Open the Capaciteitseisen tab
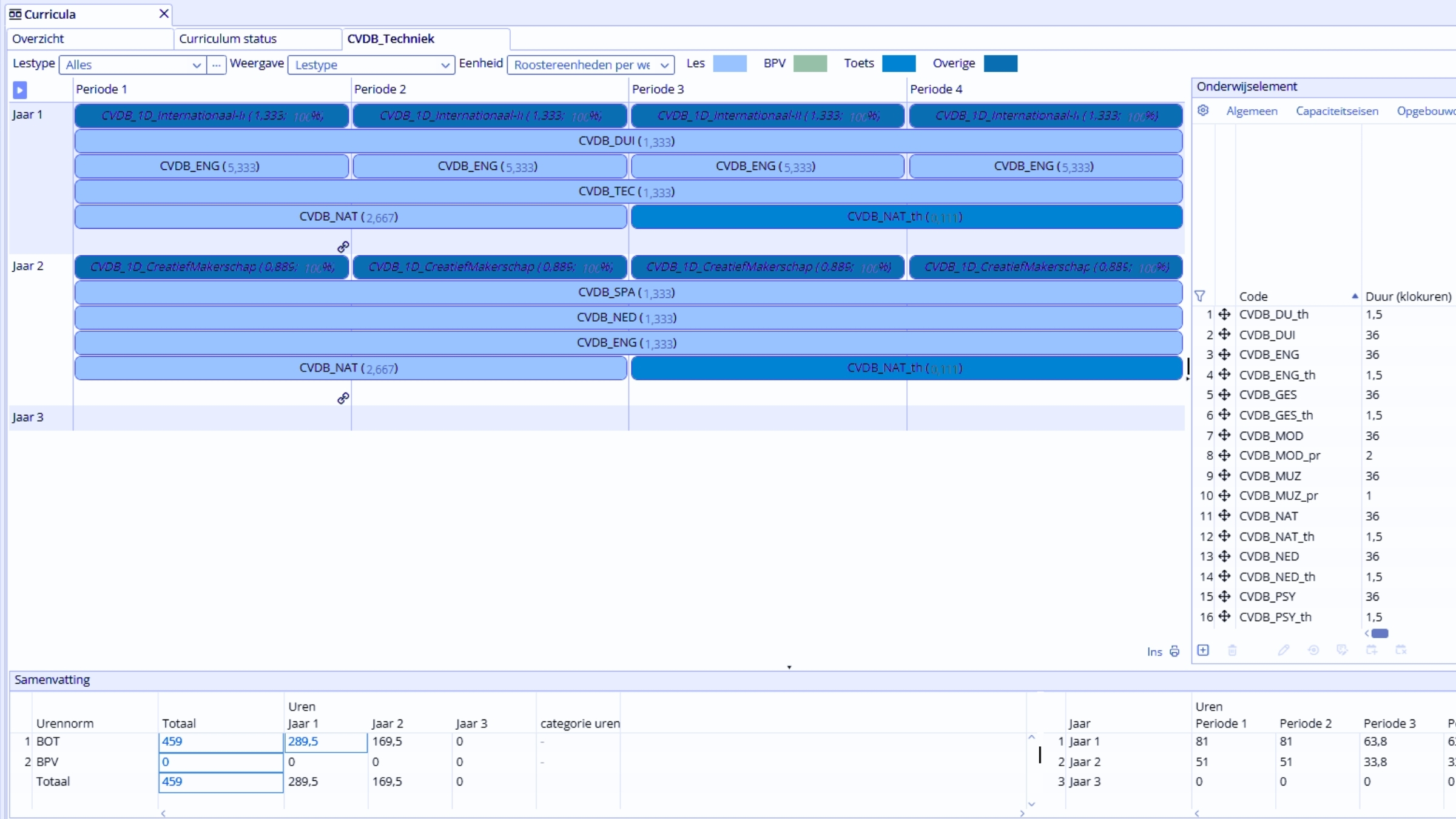Screen dimensions: 1456x819 coord(1337,111)
